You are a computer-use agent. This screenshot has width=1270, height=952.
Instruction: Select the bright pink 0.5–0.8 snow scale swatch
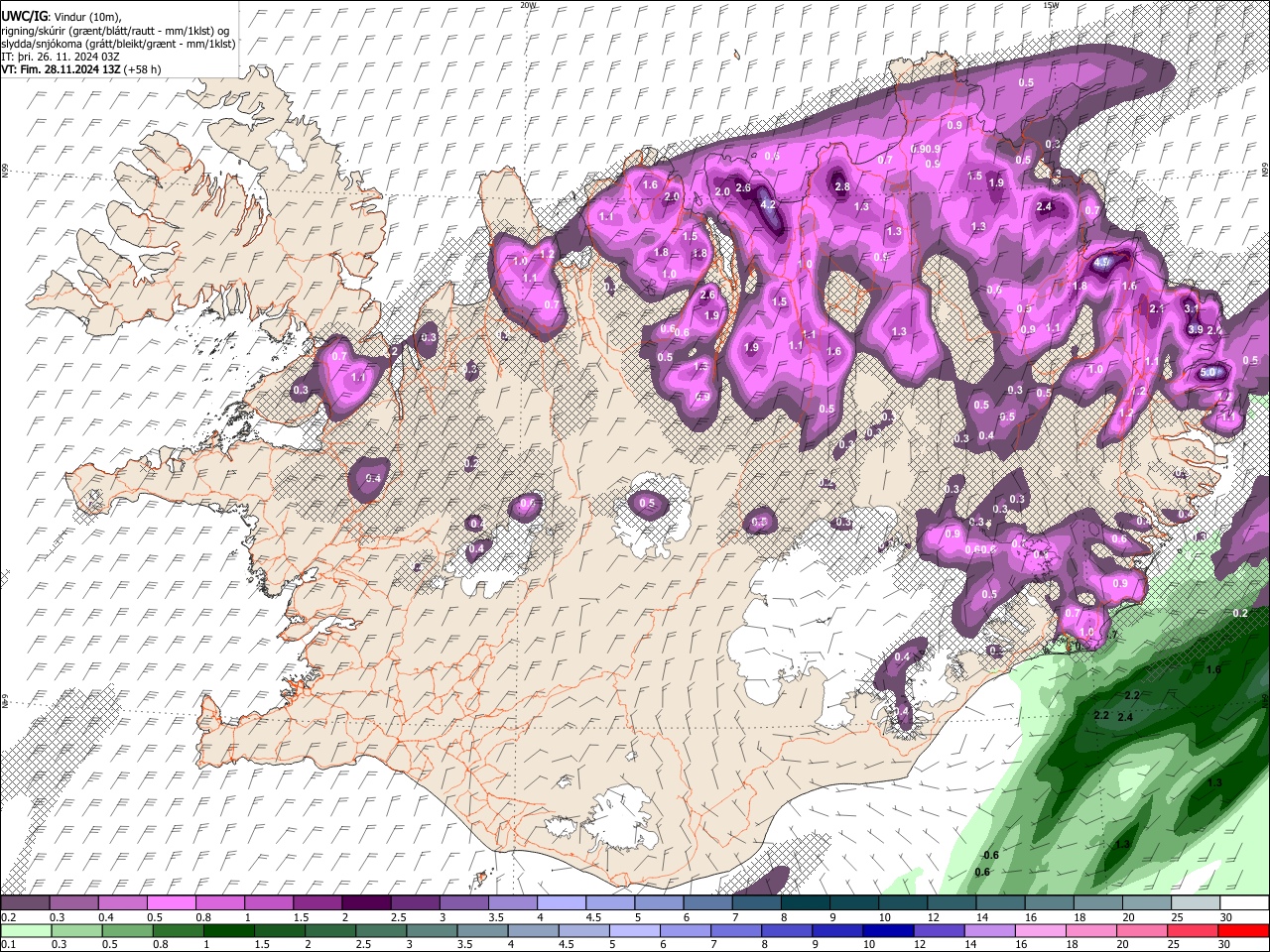[171, 903]
